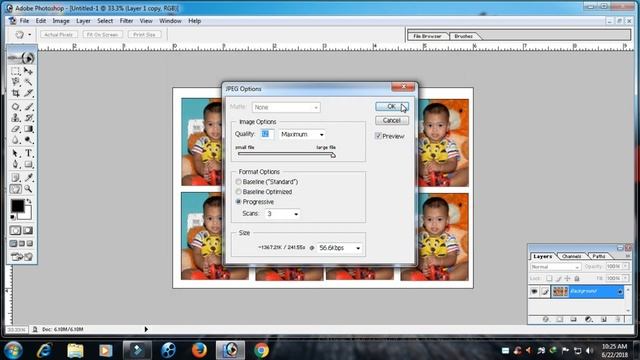Select the Path Selection arrow tool
640x360 pixels.
pyautogui.click(x=16, y=153)
